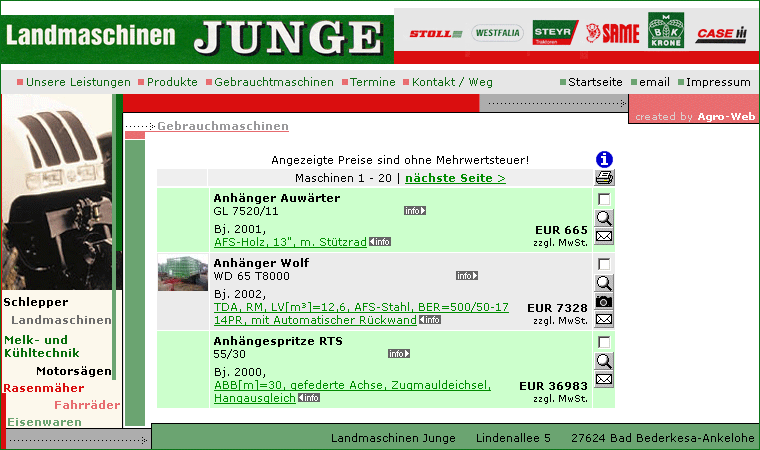Click the Agro-Web credit link
The height and width of the screenshot is (450, 760).
[726, 117]
